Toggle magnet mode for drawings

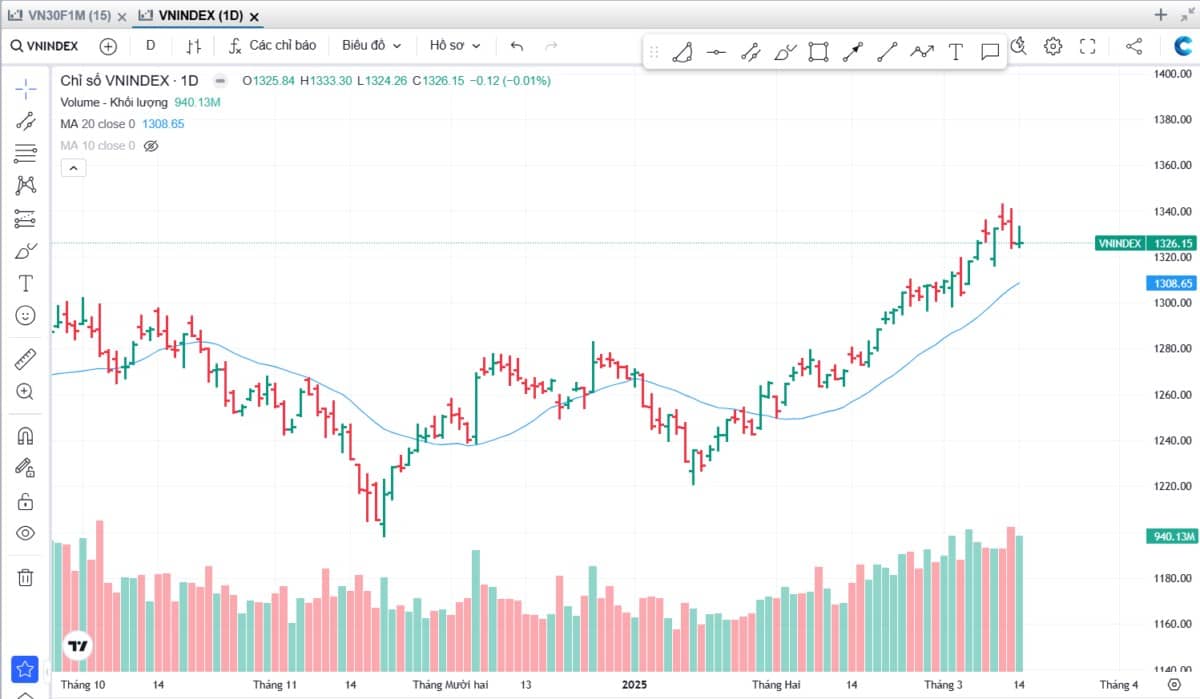[26, 435]
